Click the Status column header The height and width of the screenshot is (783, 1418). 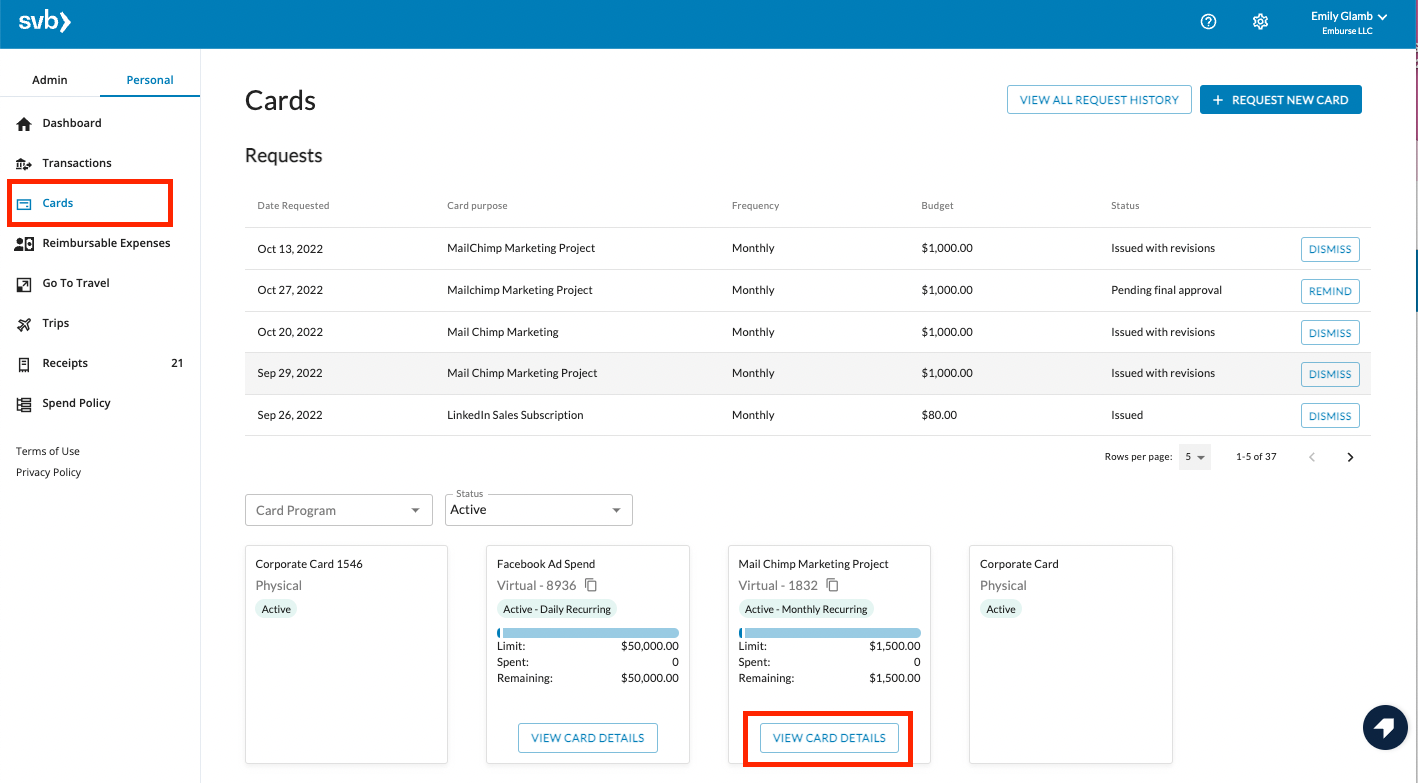click(x=1125, y=206)
